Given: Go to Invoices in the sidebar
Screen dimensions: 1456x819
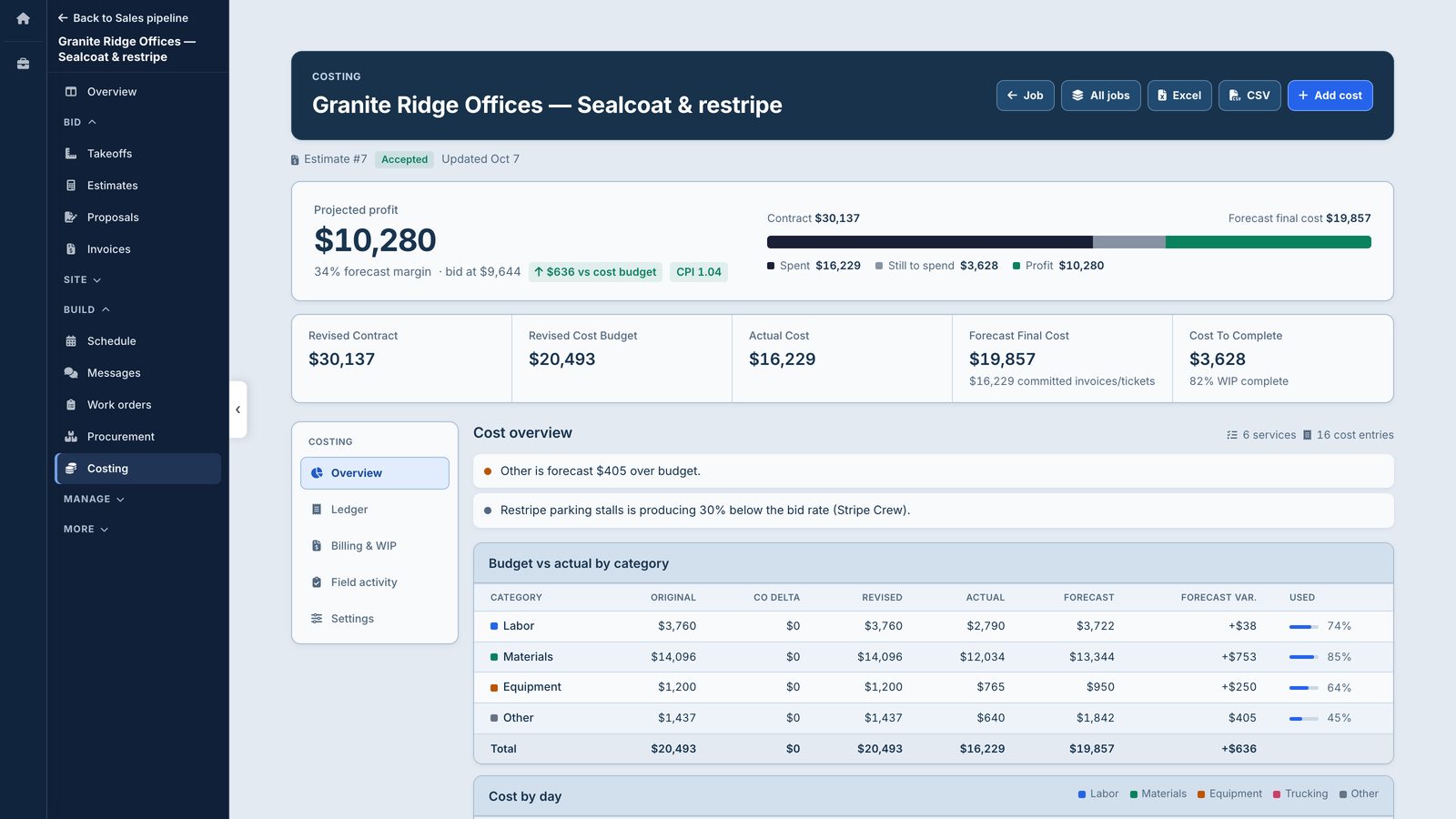Looking at the screenshot, I should point(137,249).
